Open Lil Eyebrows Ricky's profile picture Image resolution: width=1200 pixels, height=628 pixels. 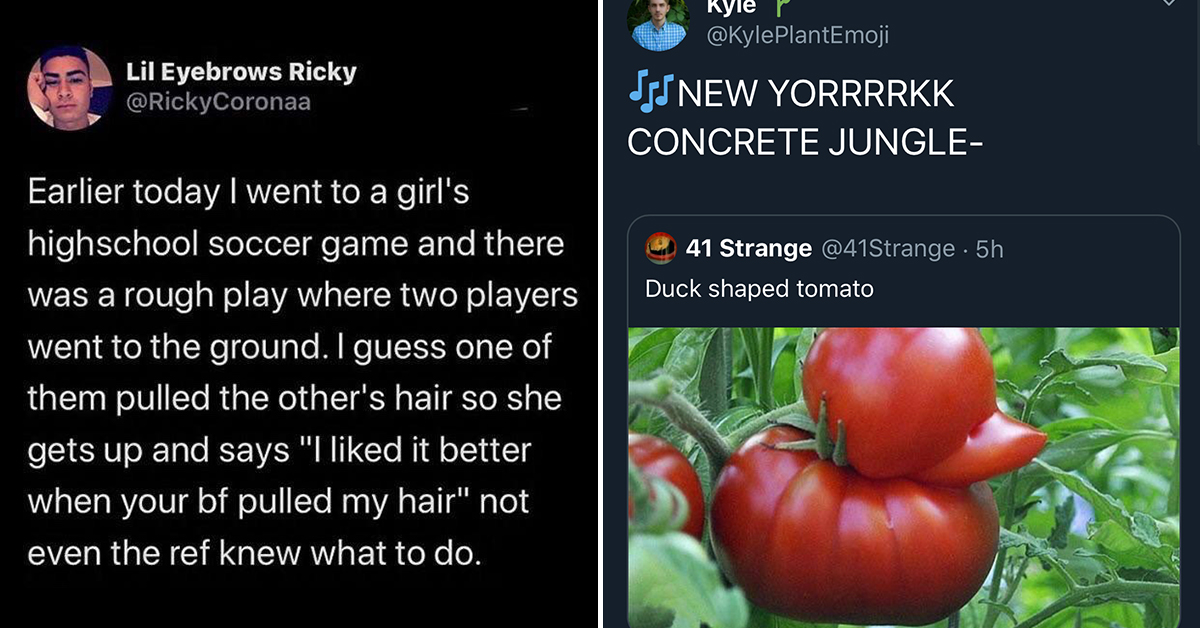pos(69,87)
